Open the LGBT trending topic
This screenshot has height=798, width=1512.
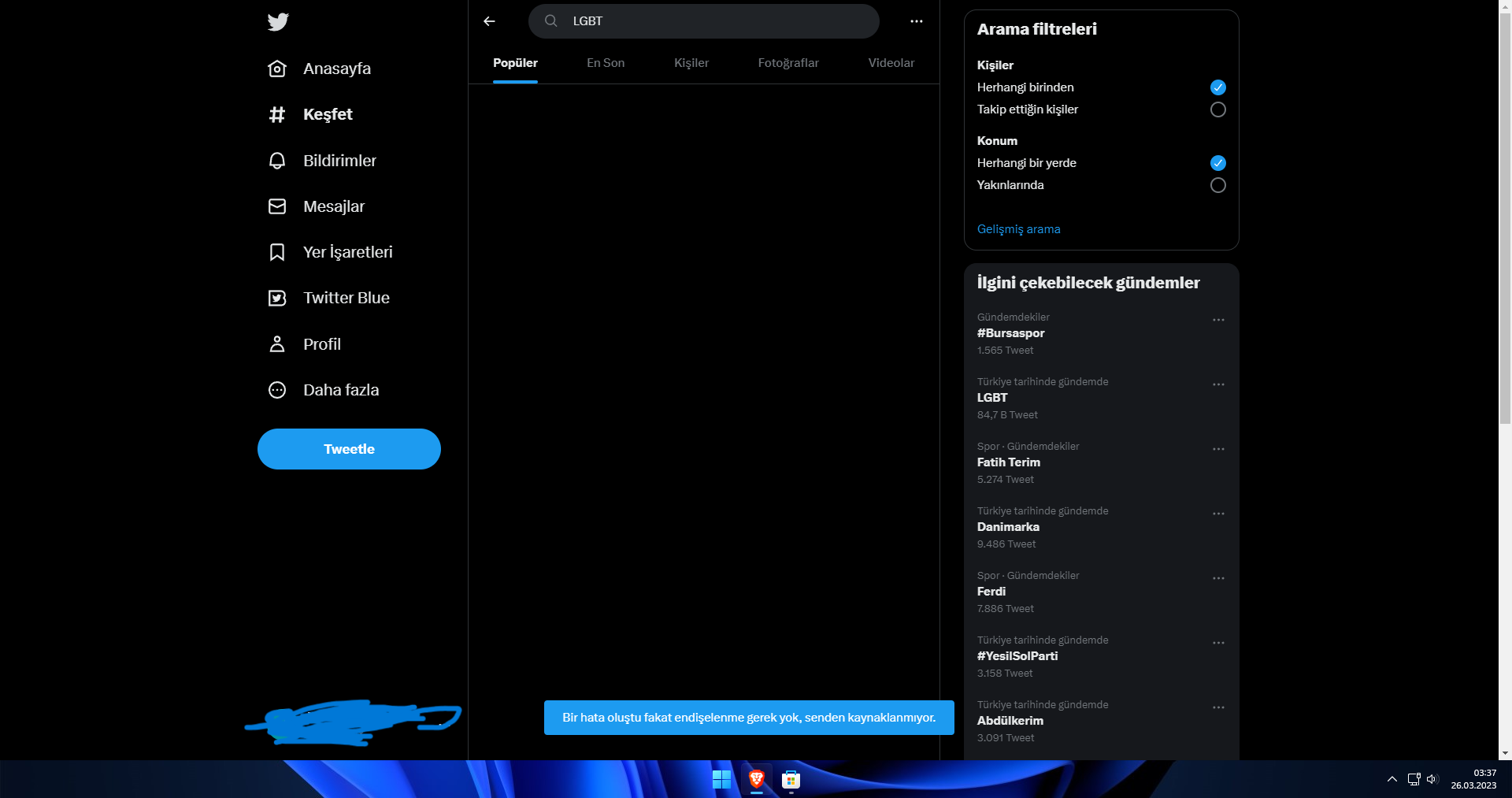click(x=1102, y=398)
